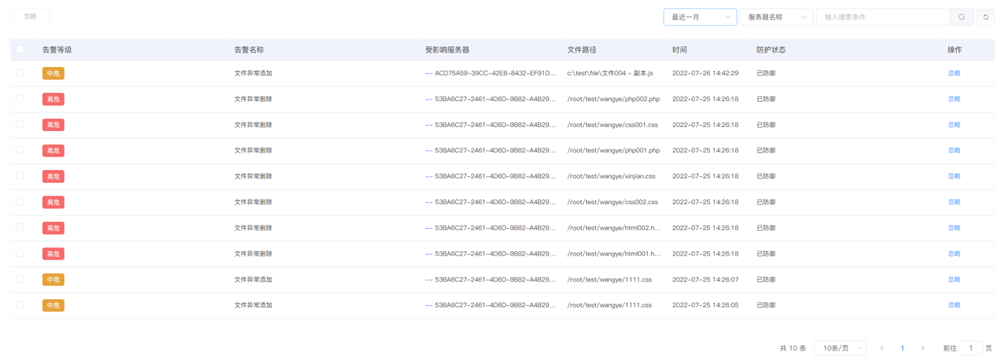Click the top-left 忽略 batch button
This screenshot has height=364, width=1003.
coord(30,17)
